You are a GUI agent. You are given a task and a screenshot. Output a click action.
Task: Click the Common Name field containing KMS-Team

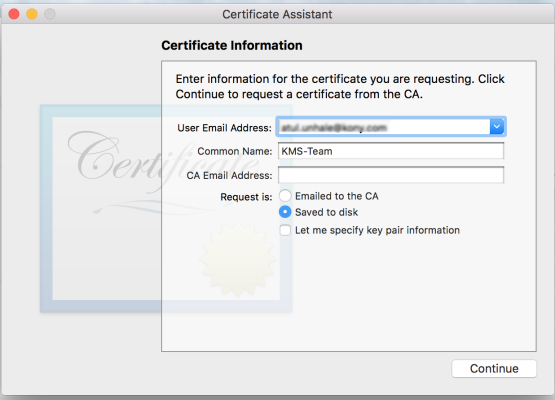[391, 151]
